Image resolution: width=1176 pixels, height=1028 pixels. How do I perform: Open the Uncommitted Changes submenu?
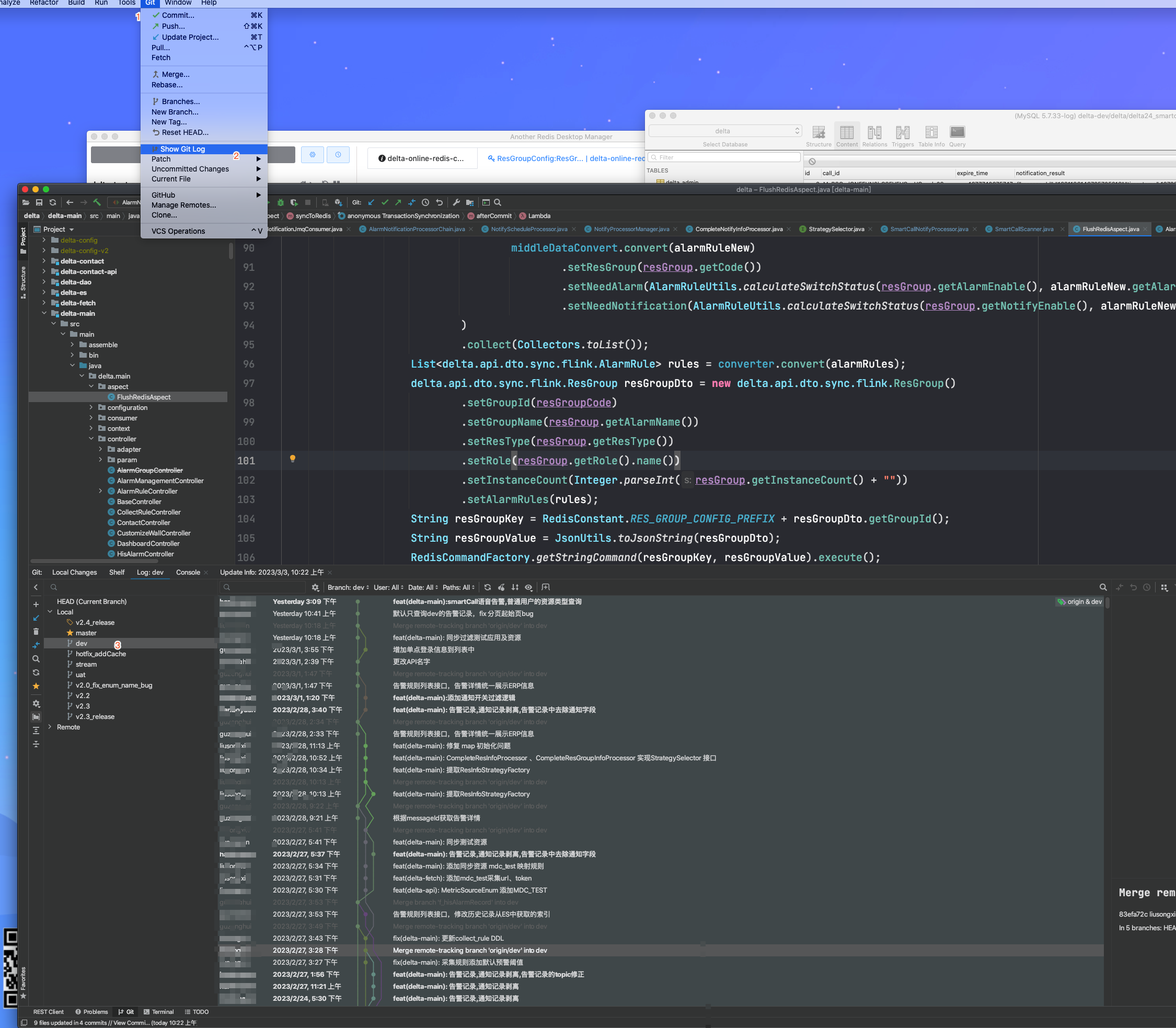pos(204,169)
